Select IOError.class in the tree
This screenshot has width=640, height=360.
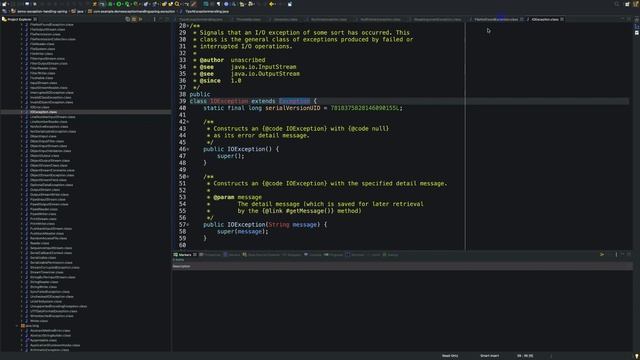tap(40, 107)
